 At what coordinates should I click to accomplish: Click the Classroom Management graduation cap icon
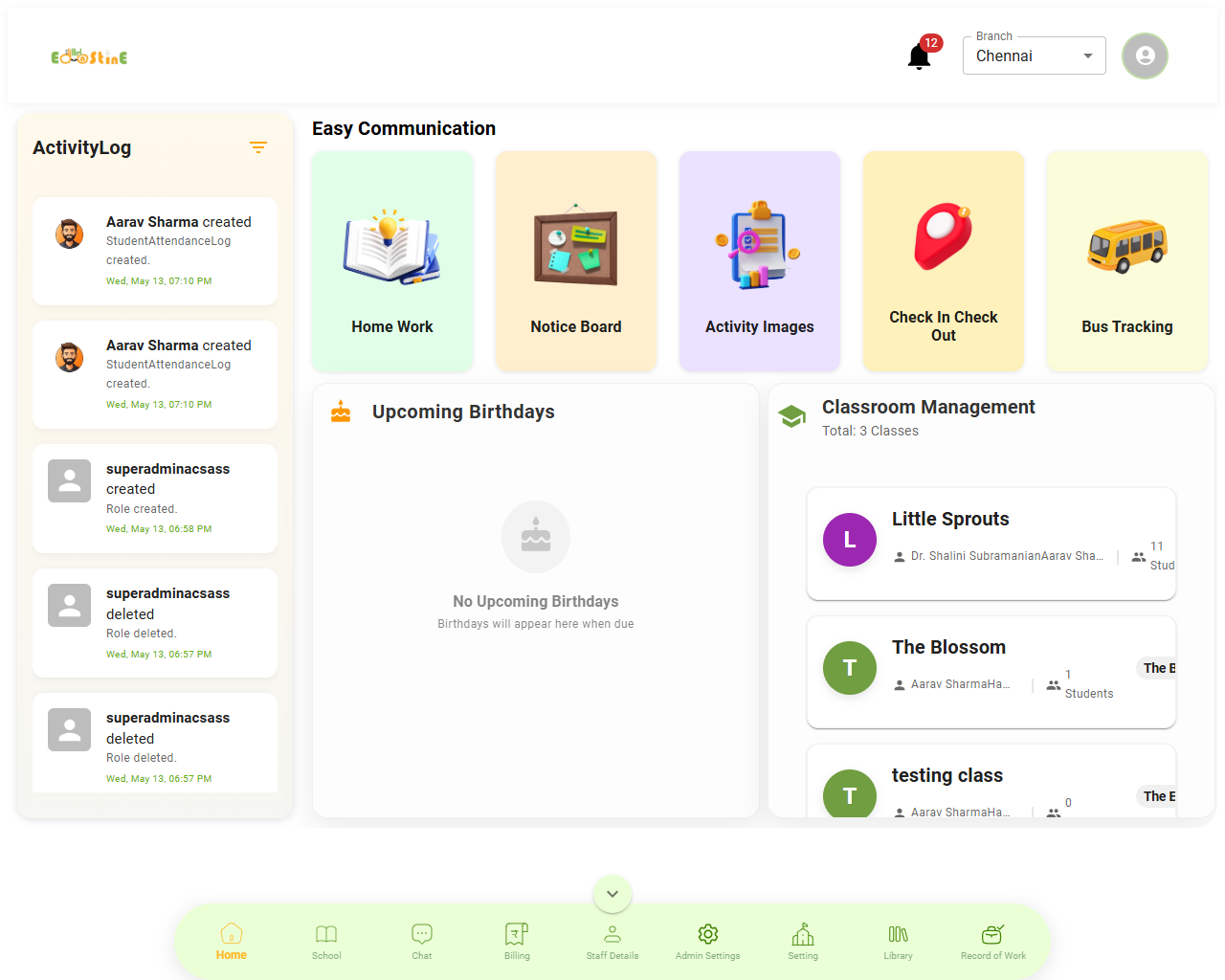(792, 416)
